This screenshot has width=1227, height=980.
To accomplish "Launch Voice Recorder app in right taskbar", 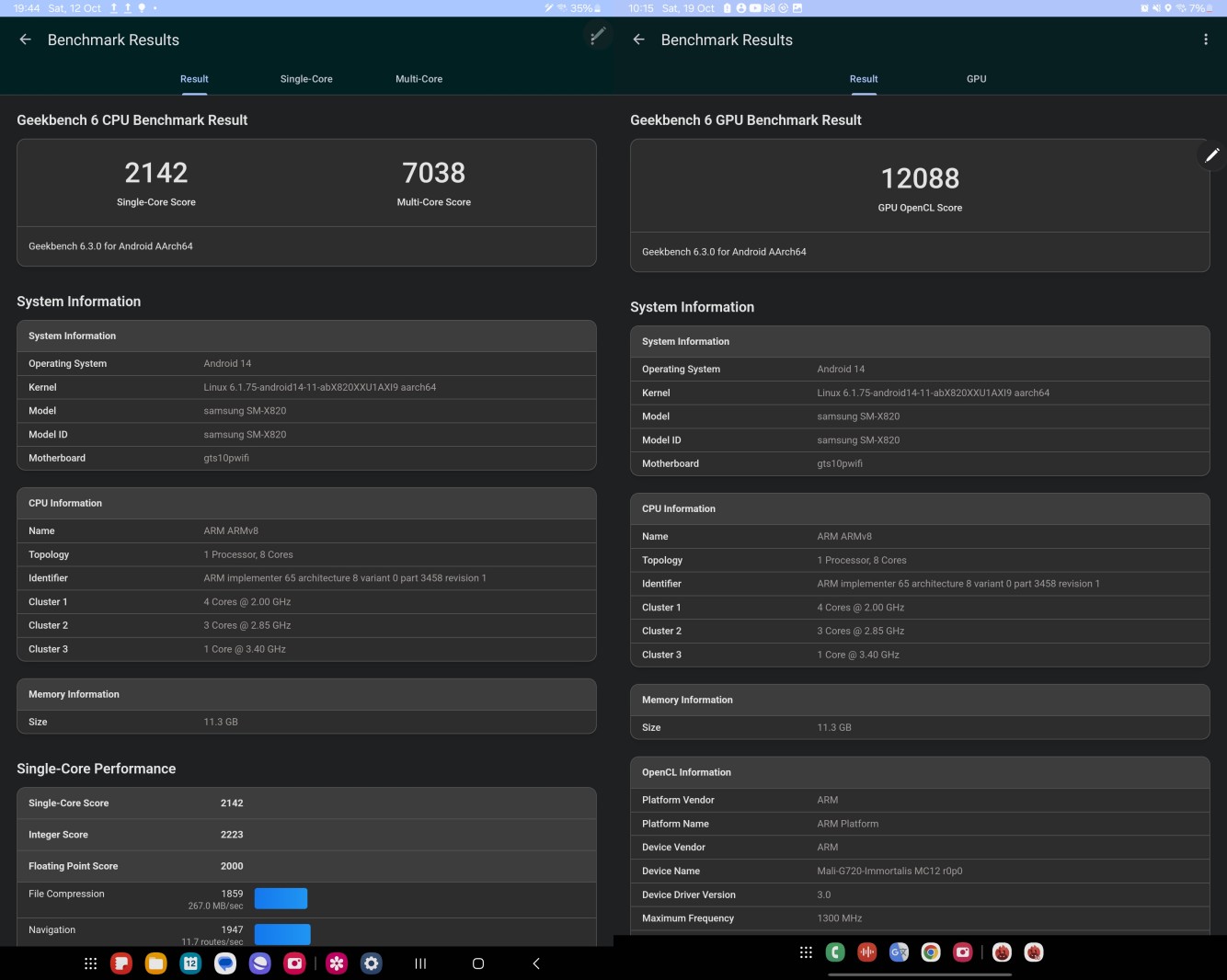I will coord(867,952).
